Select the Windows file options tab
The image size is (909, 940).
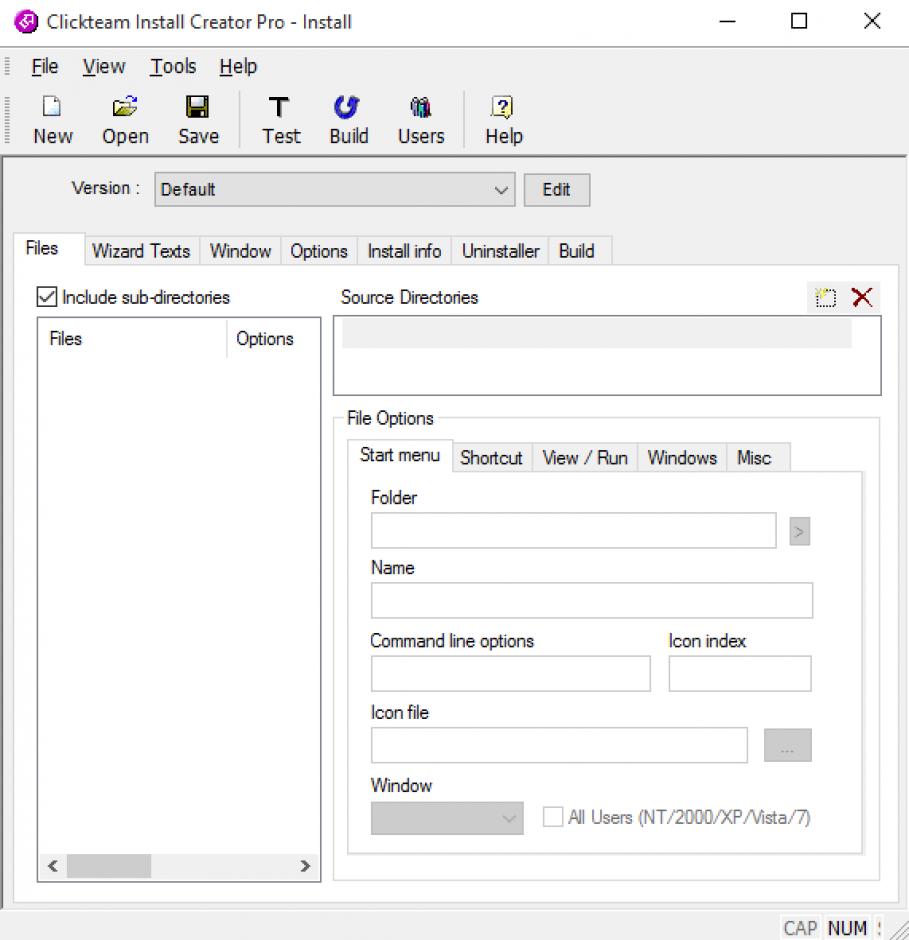[x=682, y=458]
